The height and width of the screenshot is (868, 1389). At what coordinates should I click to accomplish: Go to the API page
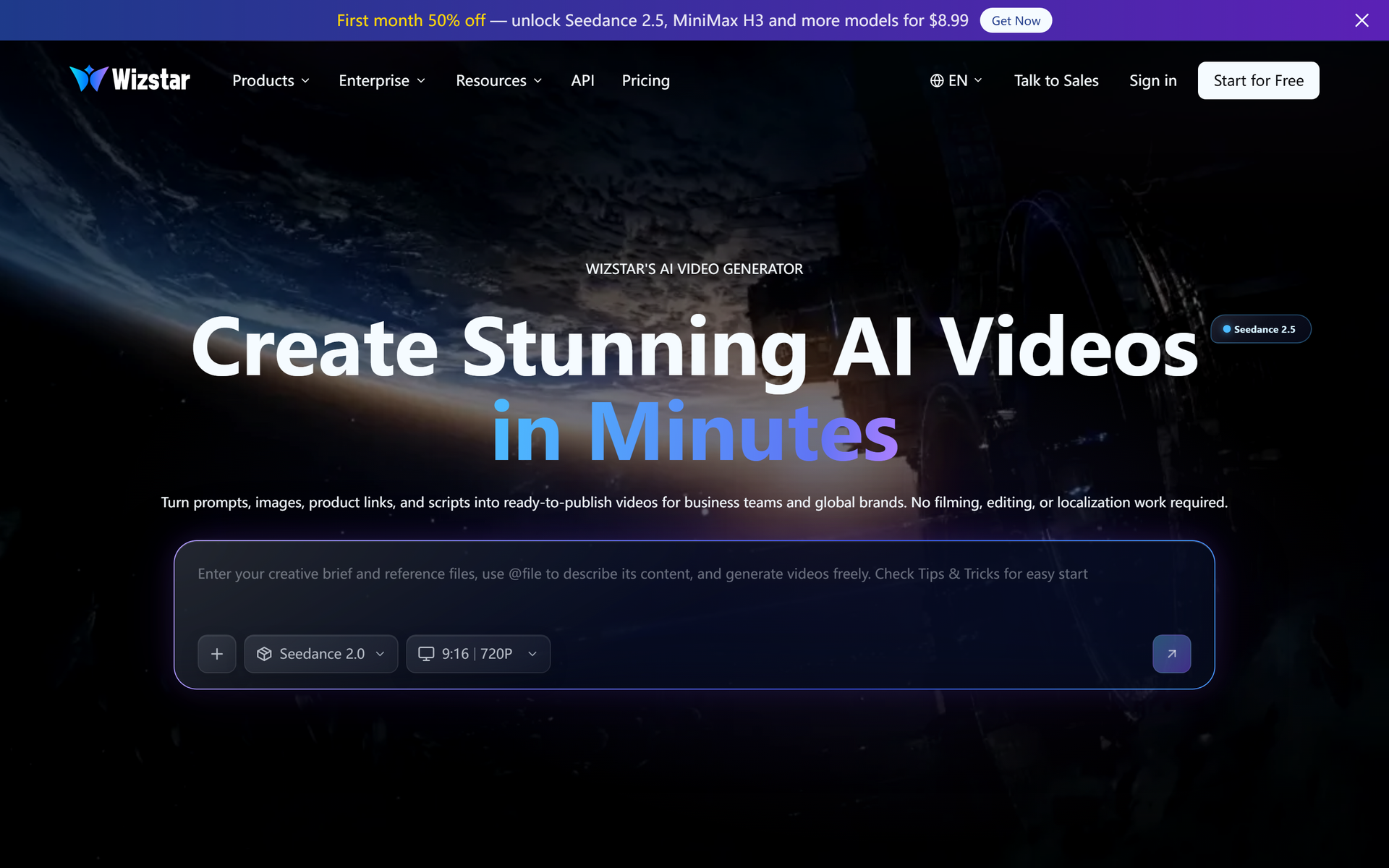(582, 80)
